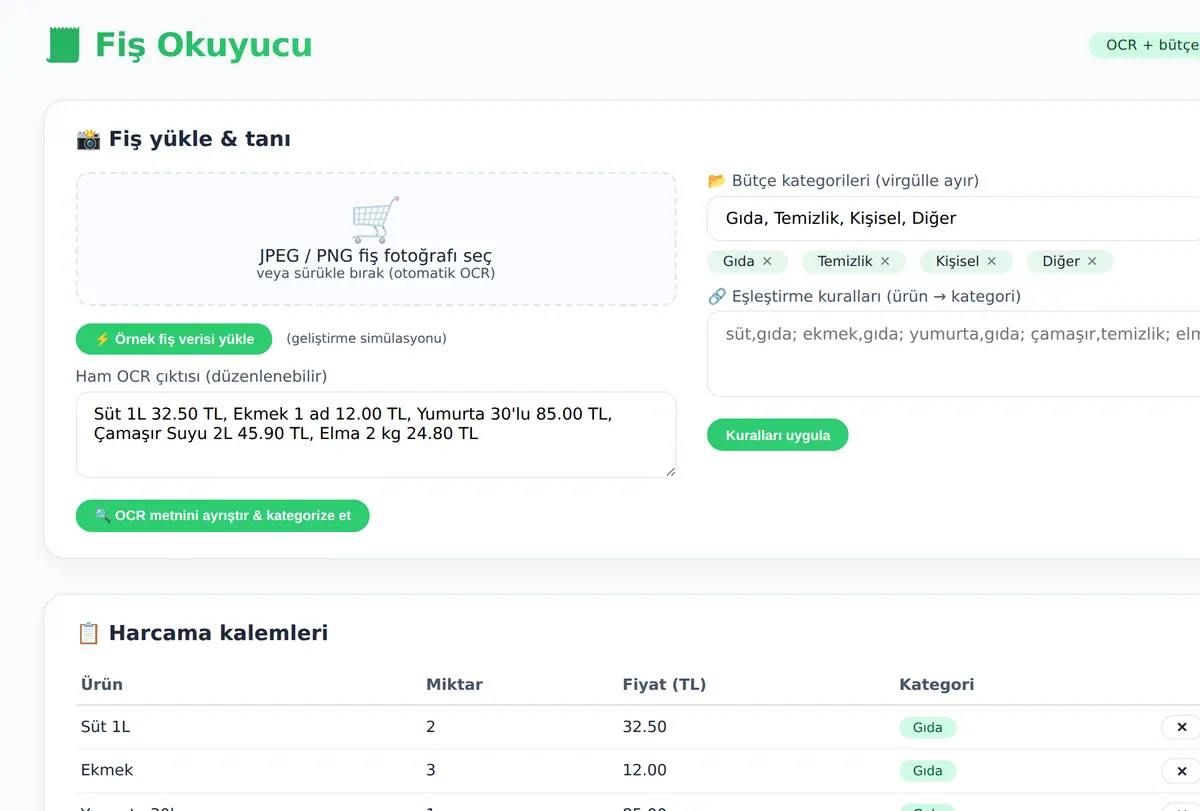
Task: Click the shopping cart upload icon
Action: [375, 220]
